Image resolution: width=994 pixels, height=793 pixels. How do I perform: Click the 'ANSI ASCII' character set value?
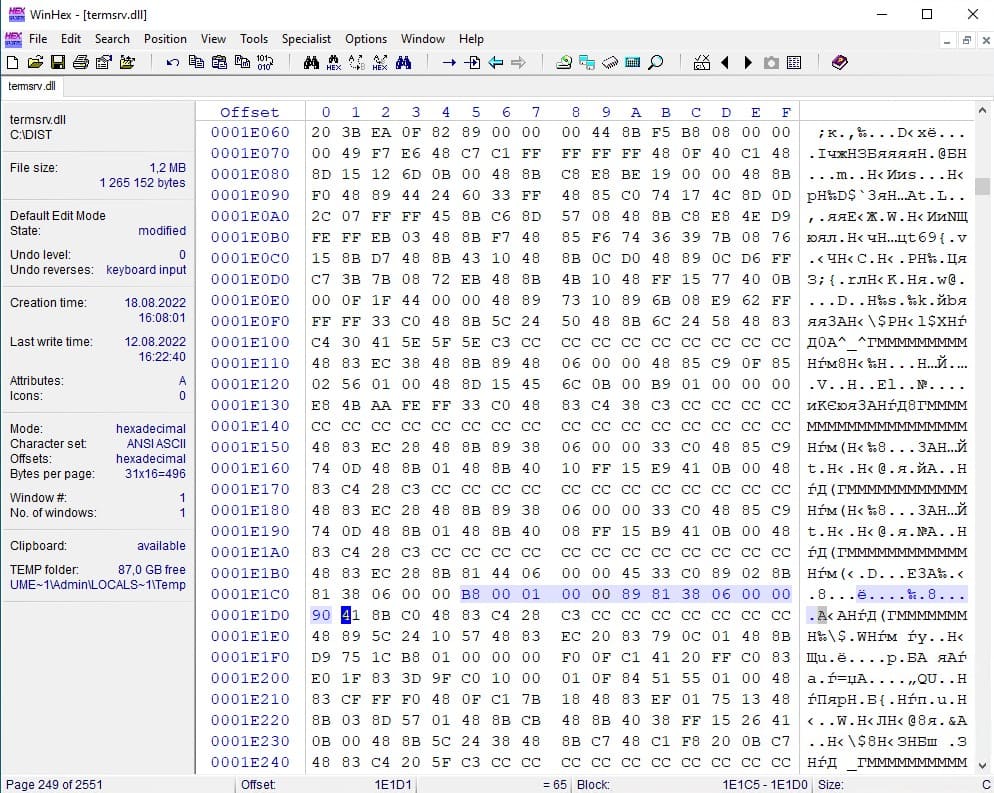tap(156, 444)
